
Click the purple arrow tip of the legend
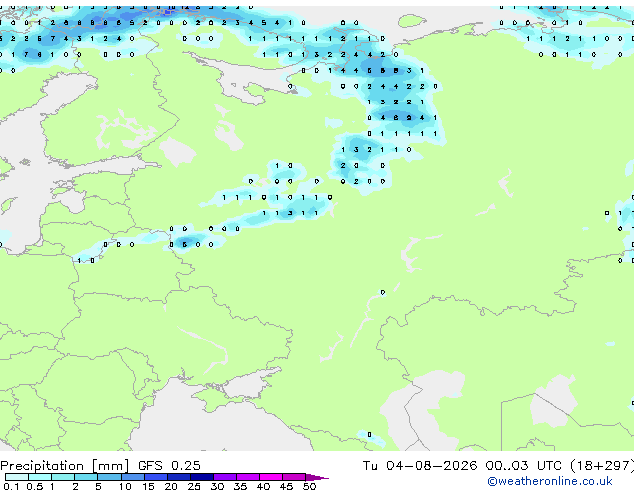point(317,477)
